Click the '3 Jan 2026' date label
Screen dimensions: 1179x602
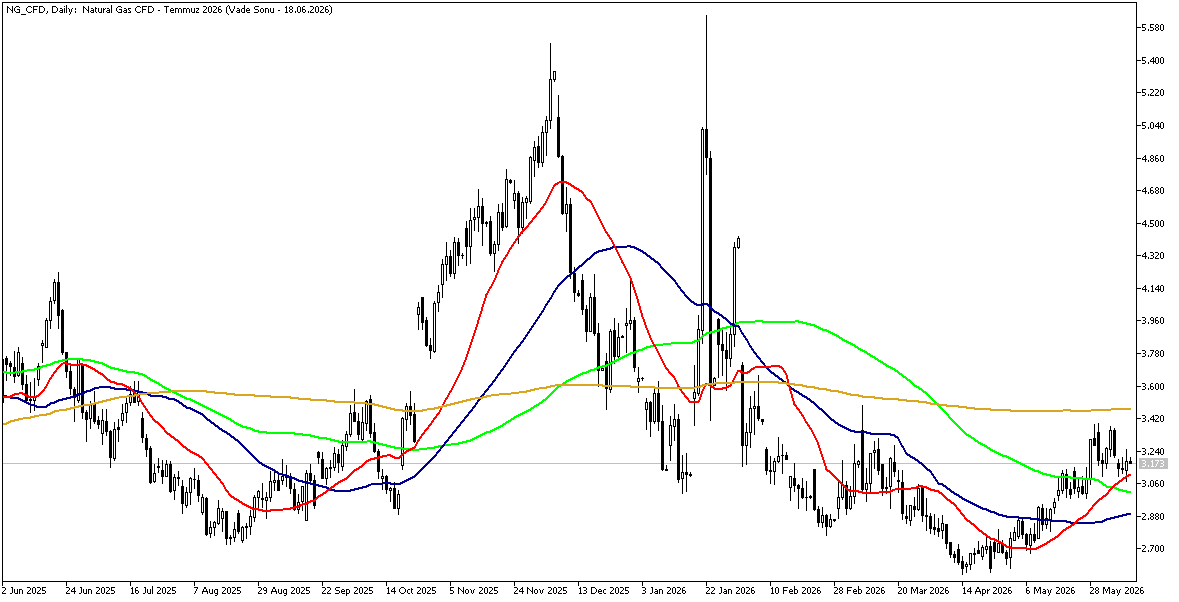(666, 591)
